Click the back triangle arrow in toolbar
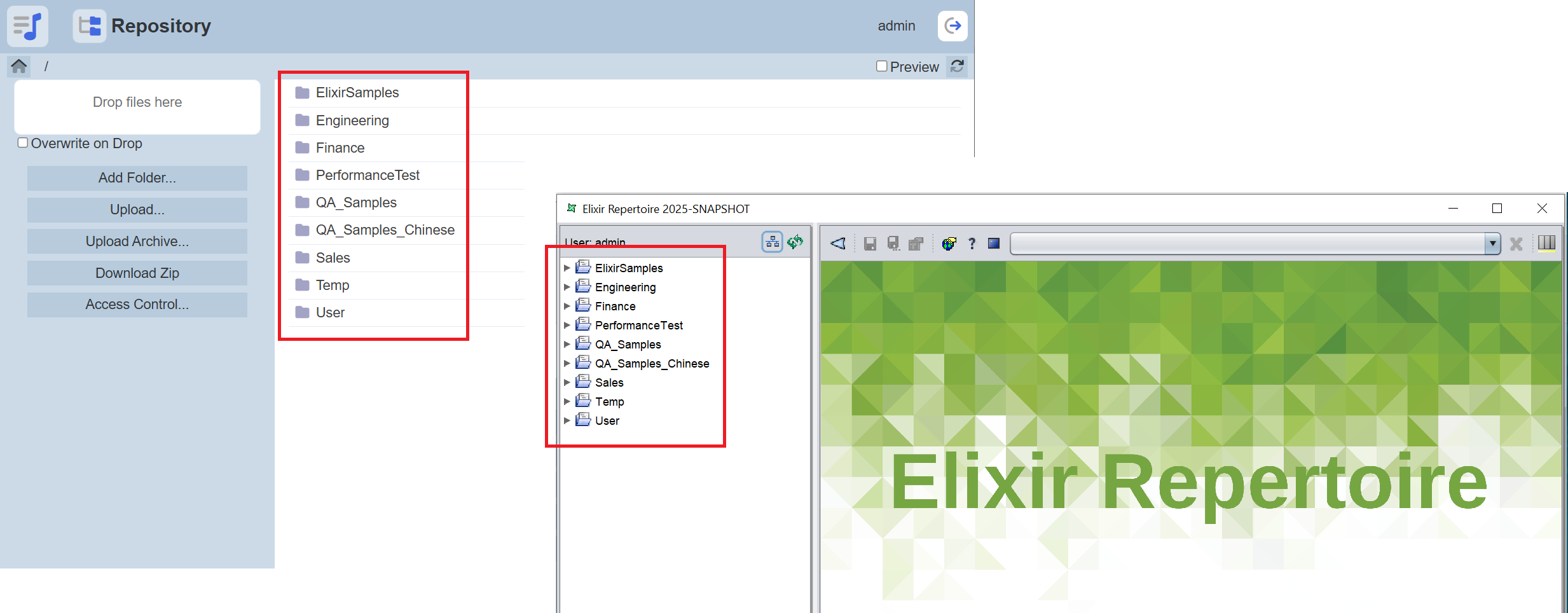 [x=838, y=244]
